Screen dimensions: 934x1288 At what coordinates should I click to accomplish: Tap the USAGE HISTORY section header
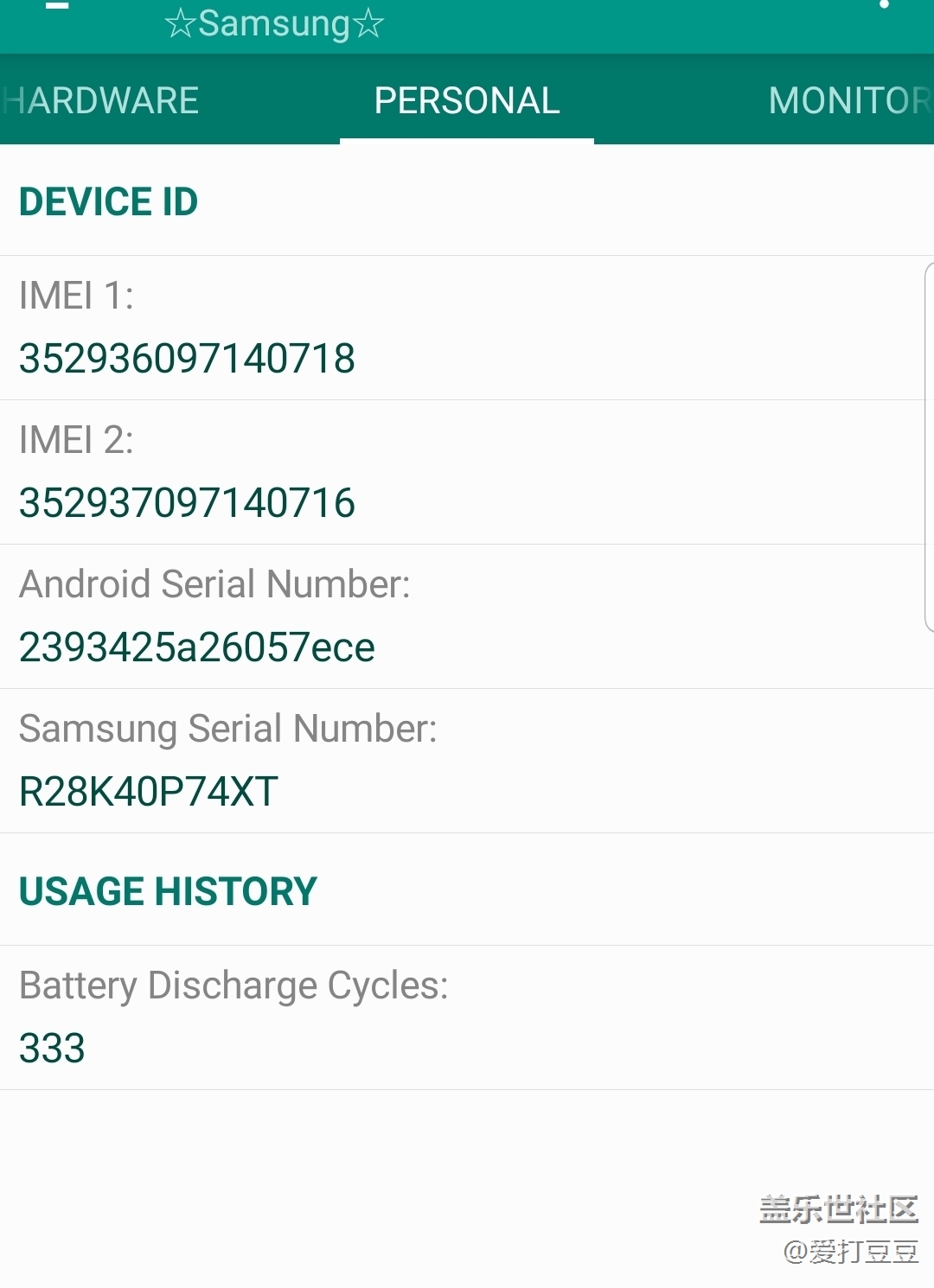click(x=168, y=891)
